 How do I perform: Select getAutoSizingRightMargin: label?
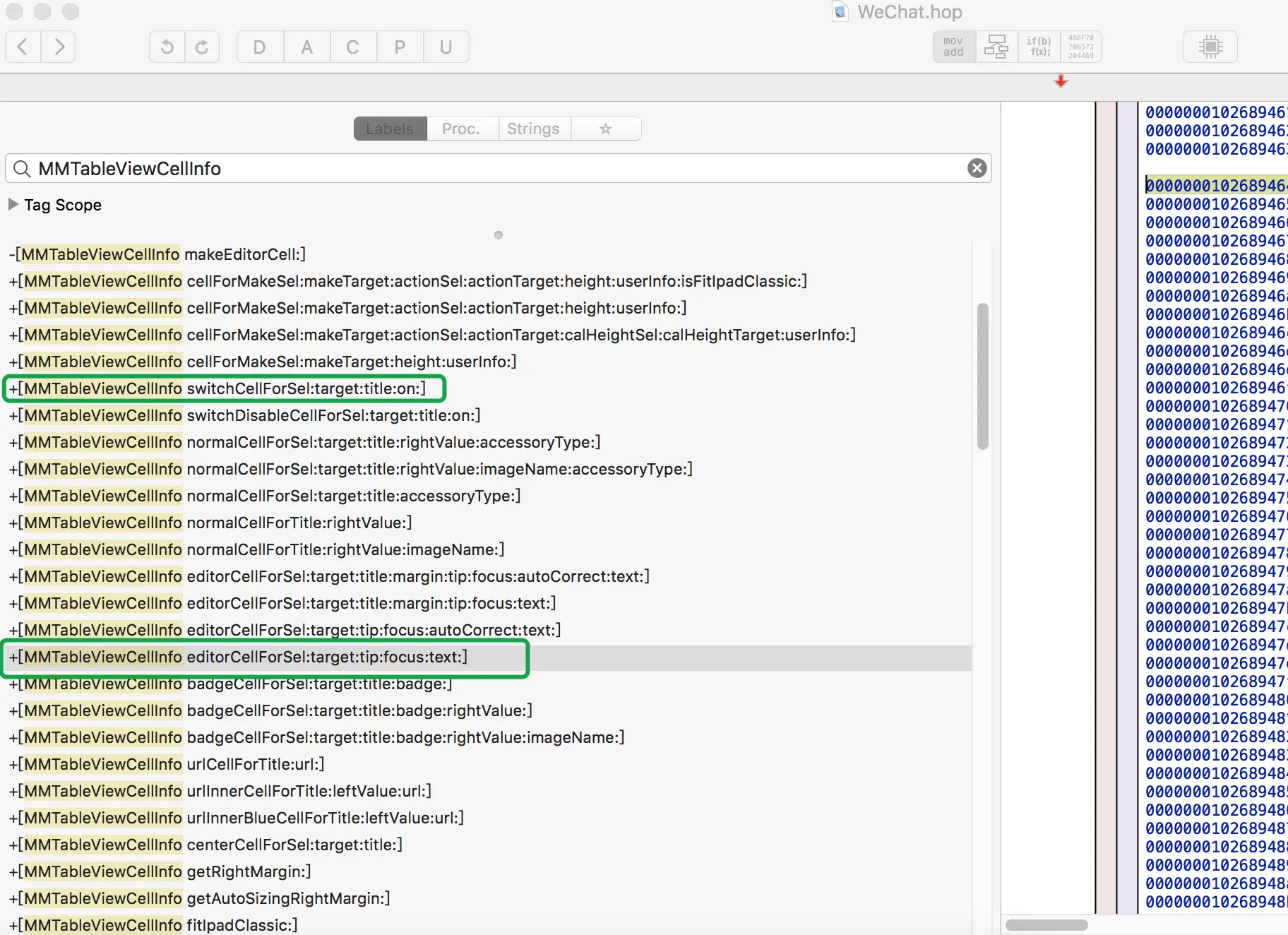pos(199,898)
